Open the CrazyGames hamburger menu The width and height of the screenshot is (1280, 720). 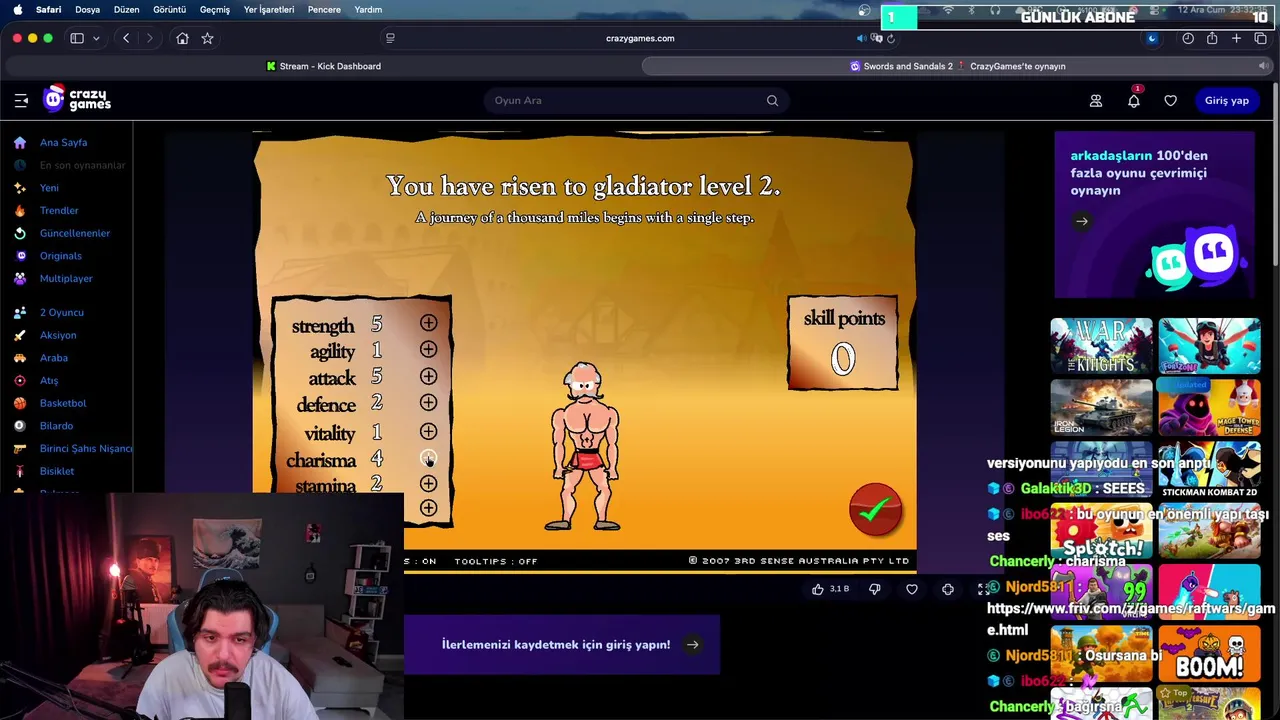click(x=21, y=100)
